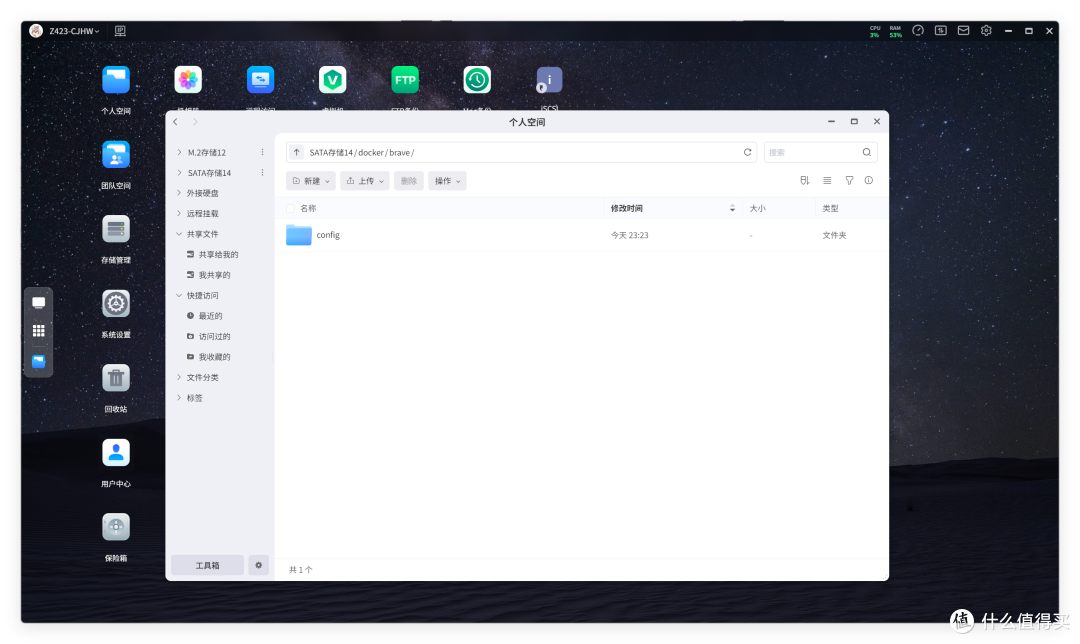Open the colorful photo album app icon
Image resolution: width=1080 pixels, height=644 pixels.
click(x=188, y=81)
